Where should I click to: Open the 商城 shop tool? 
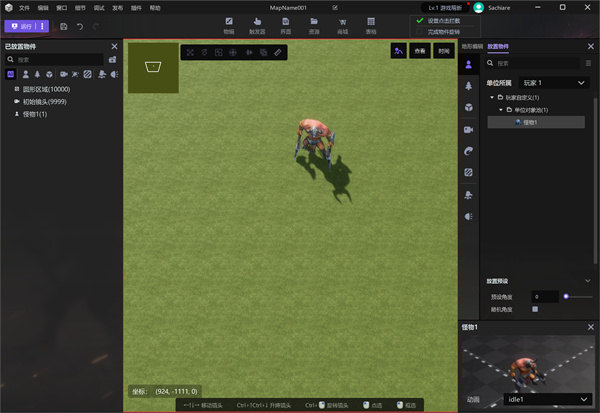343,24
